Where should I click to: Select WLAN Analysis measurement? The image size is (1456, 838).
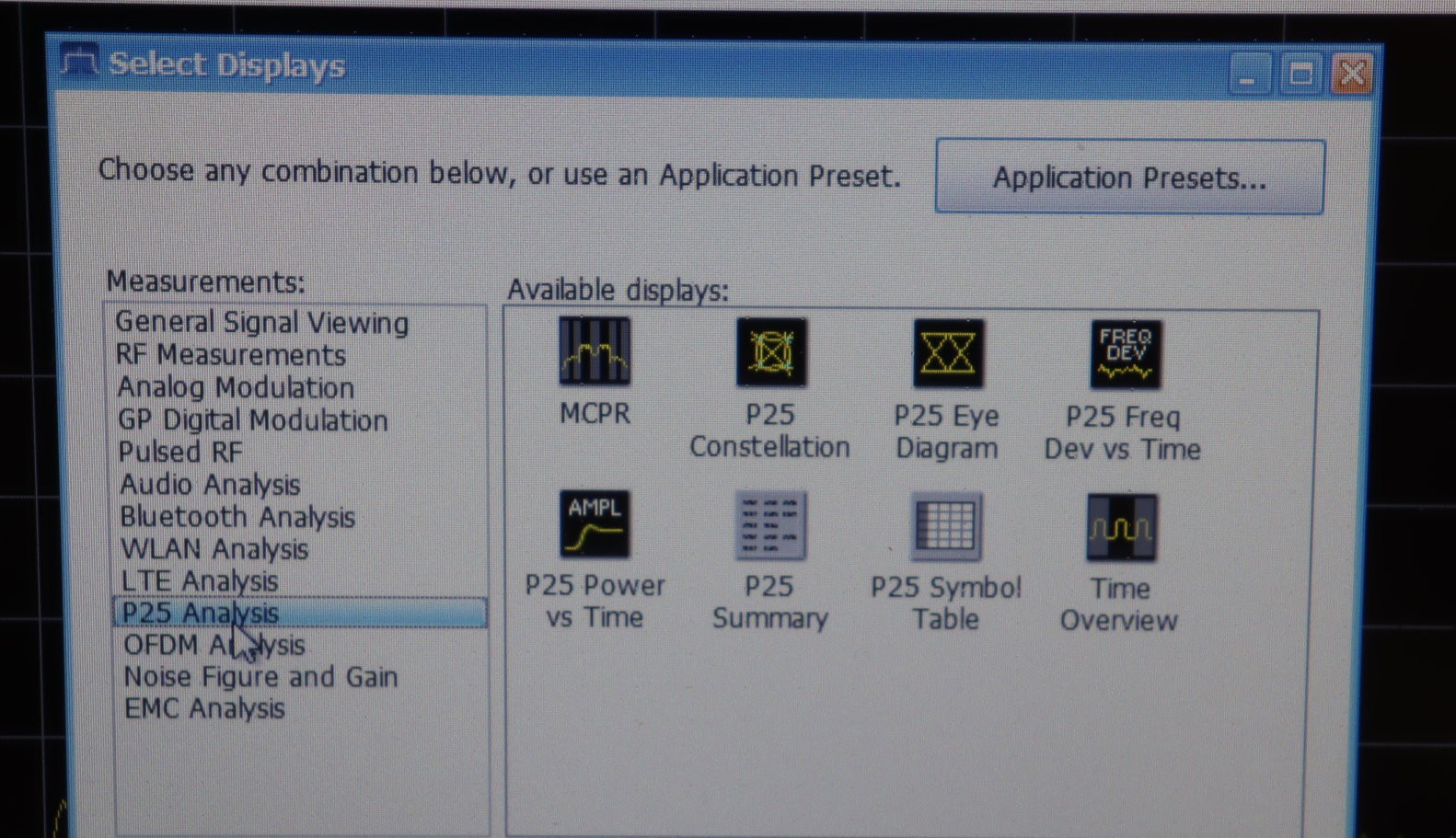(214, 549)
